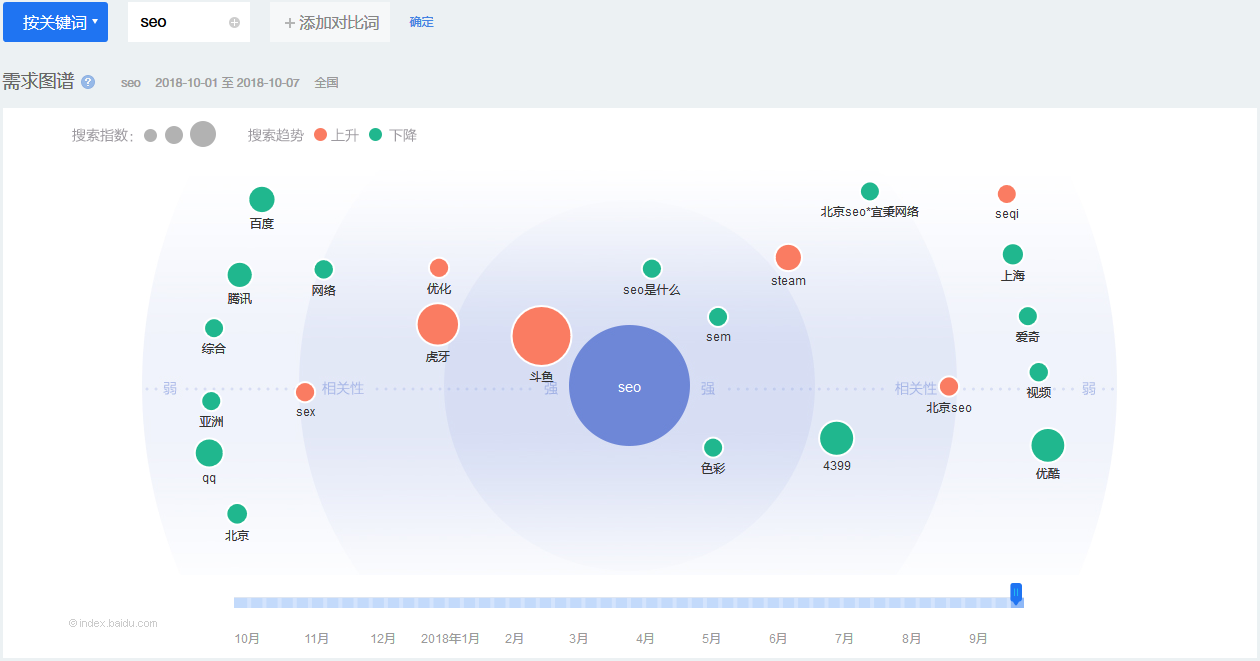The image size is (1260, 661).
Task: Select the central blue seo bubble
Action: click(629, 386)
